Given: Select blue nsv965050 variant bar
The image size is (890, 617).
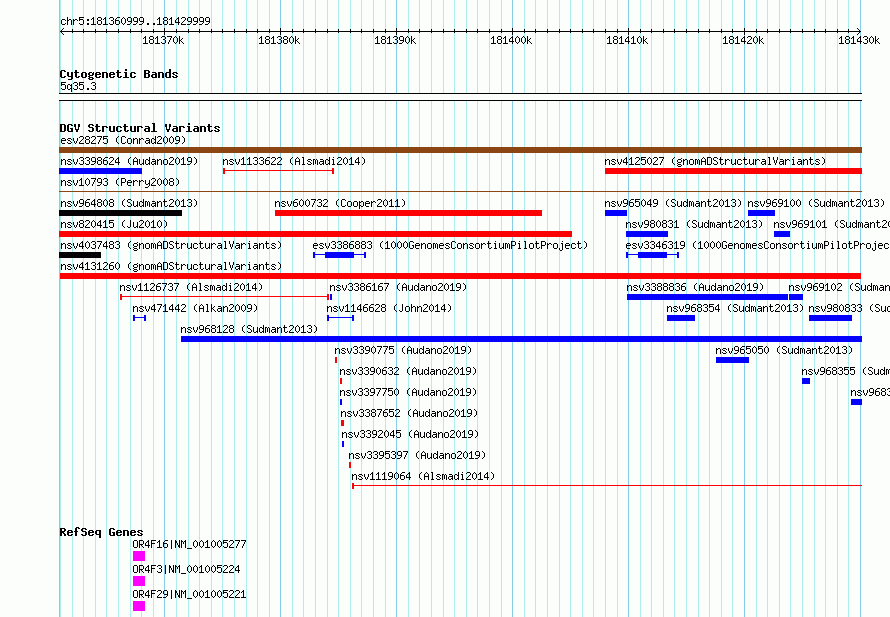Looking at the screenshot, I should pos(732,360).
